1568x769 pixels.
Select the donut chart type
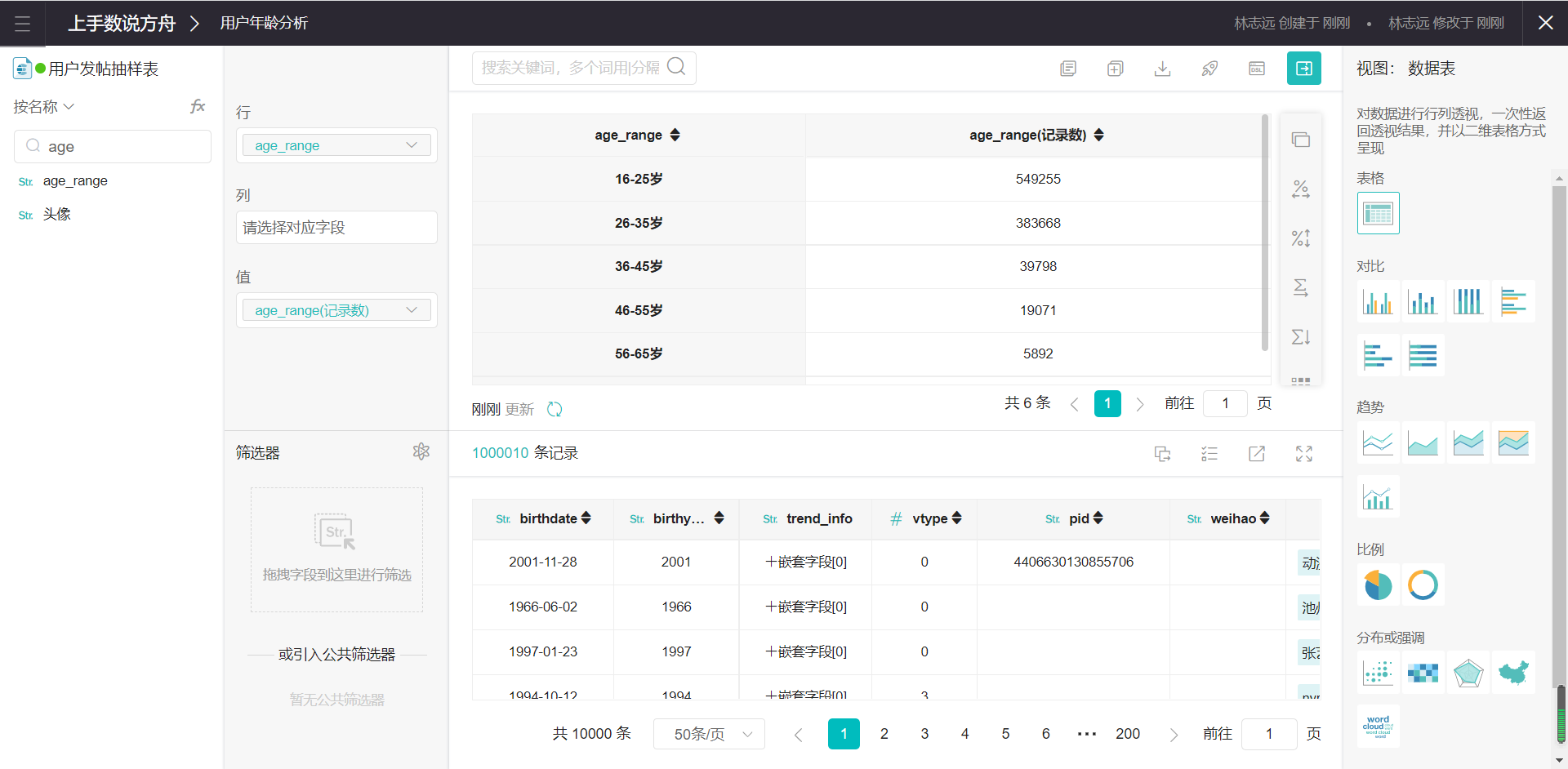[1423, 585]
